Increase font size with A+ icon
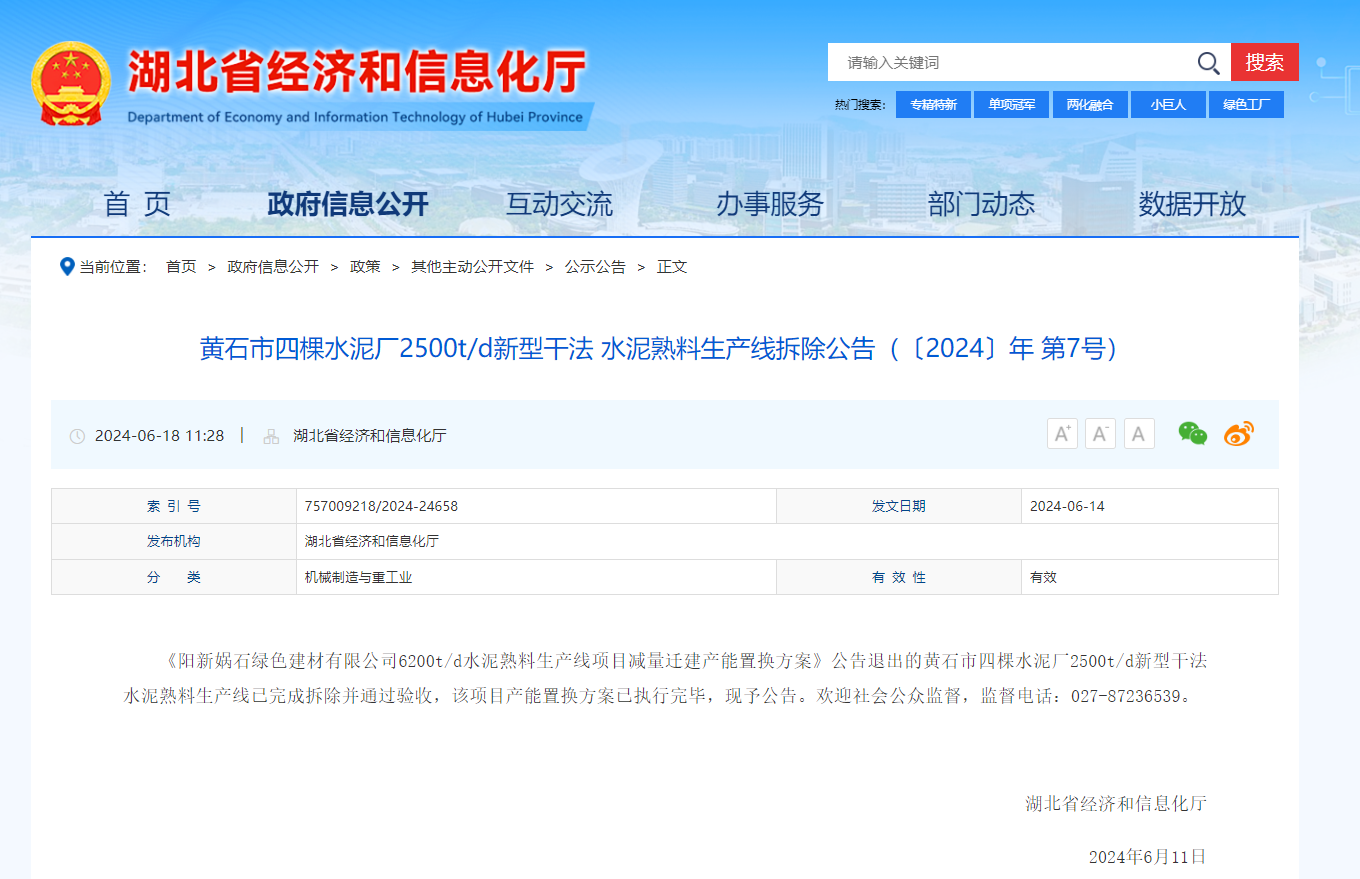The height and width of the screenshot is (879, 1360). (1062, 434)
